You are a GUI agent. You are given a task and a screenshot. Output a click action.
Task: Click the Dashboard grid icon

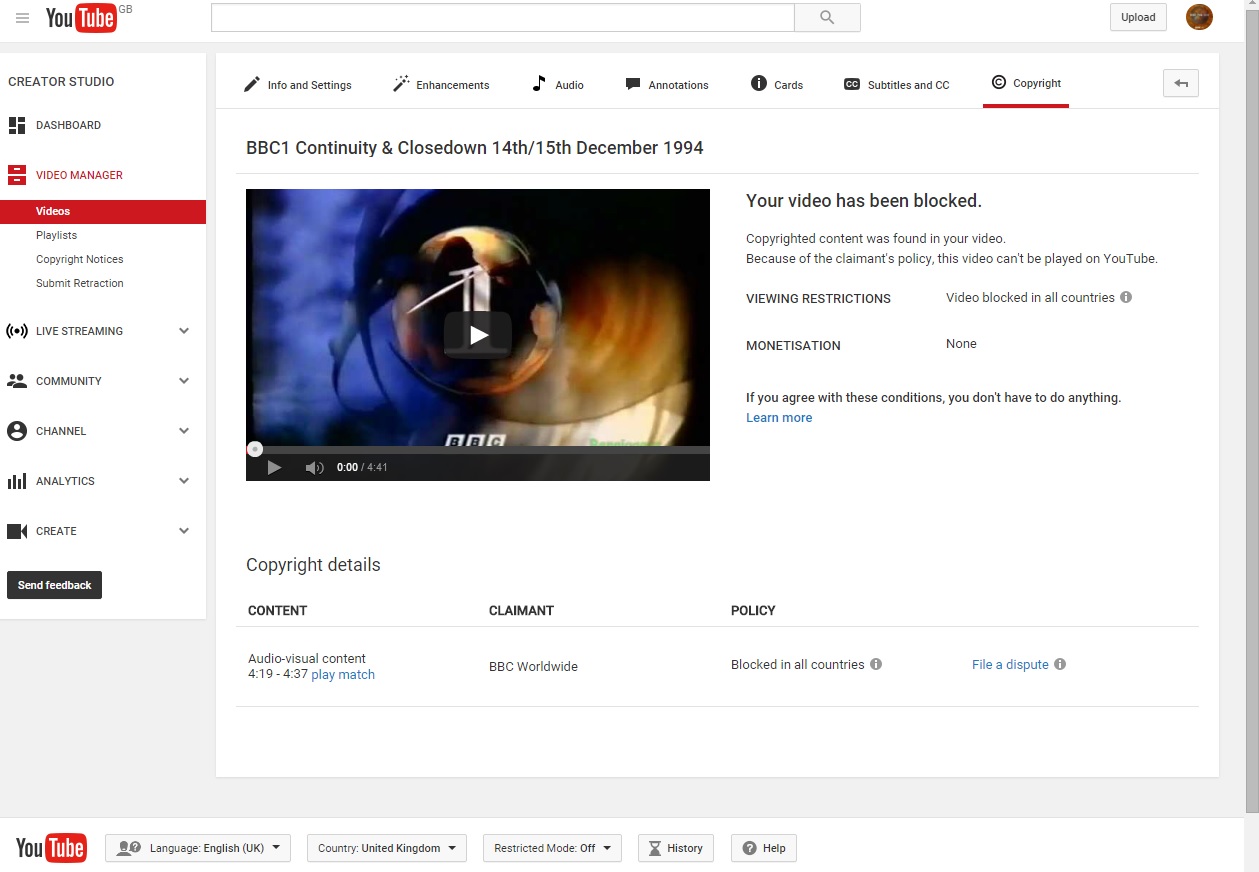[17, 125]
